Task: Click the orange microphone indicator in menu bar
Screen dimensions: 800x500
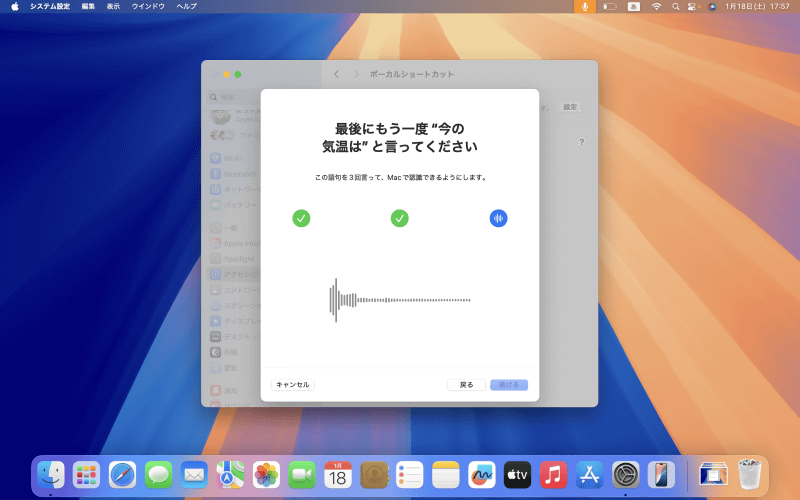Action: point(585,7)
